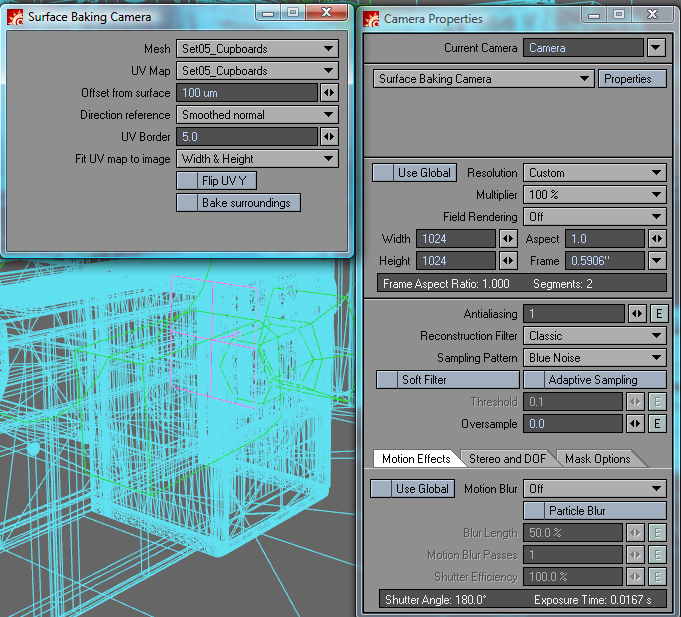Click the Antialiasing slider arrows
Viewport: 681px width, 617px height.
[x=637, y=314]
